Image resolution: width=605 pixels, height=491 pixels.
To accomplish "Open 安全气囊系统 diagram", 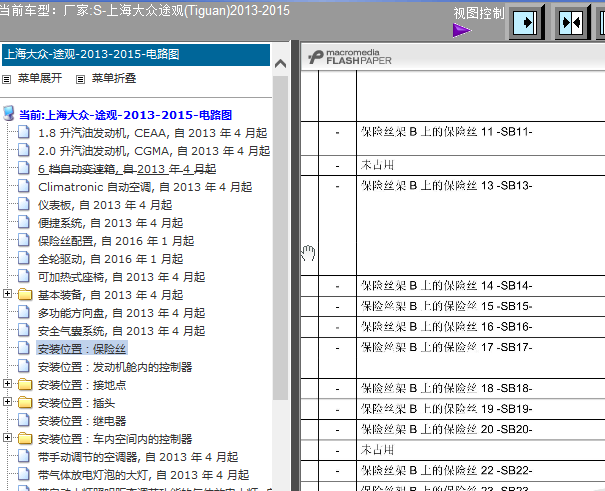I will click(122, 331).
